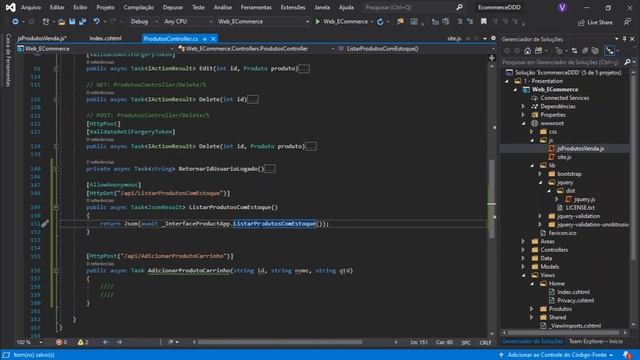The image size is (640, 360).
Task: Open the Any CPU platform dropdown
Action: click(188, 22)
